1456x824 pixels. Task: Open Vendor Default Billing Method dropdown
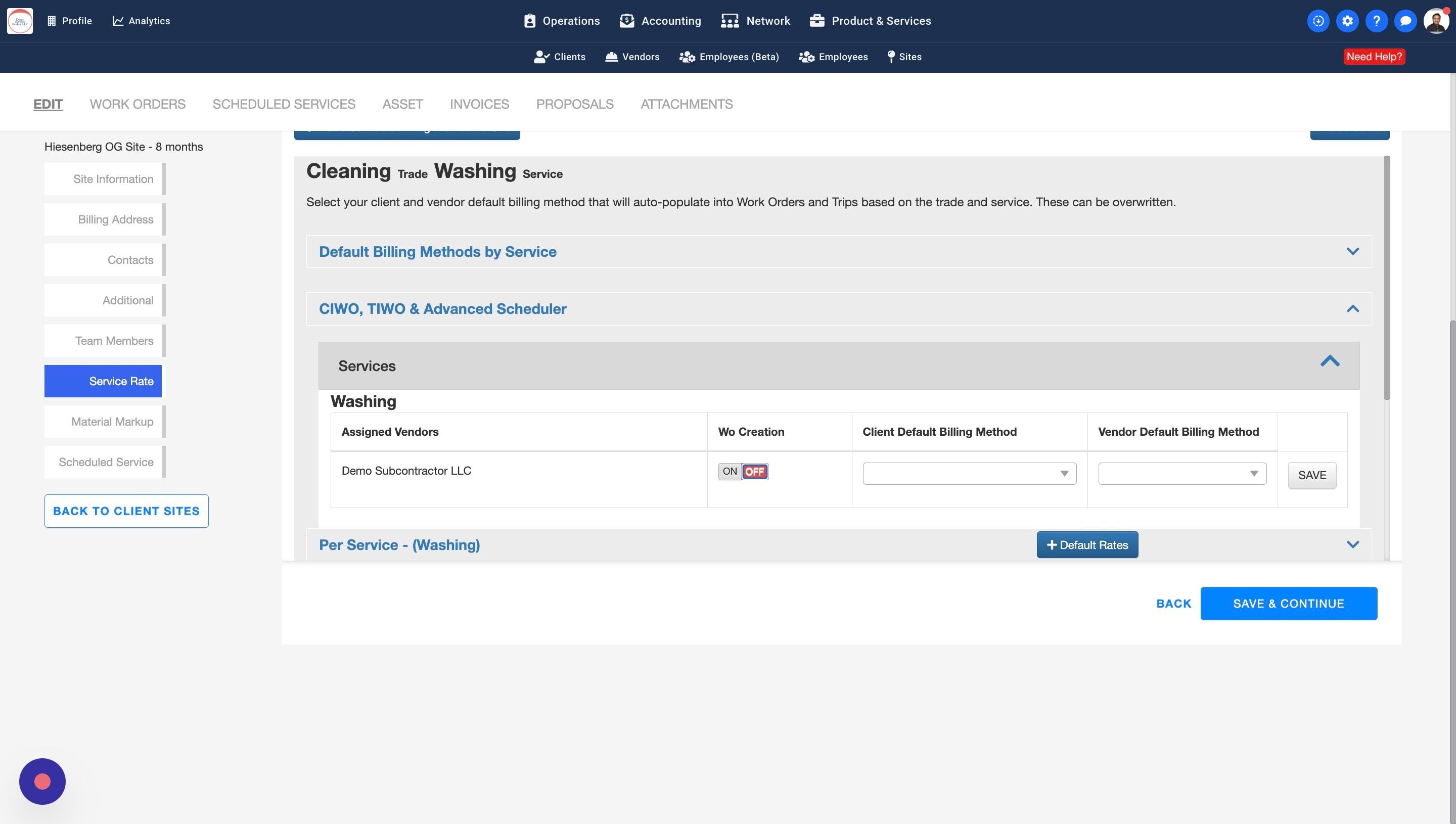(x=1181, y=474)
